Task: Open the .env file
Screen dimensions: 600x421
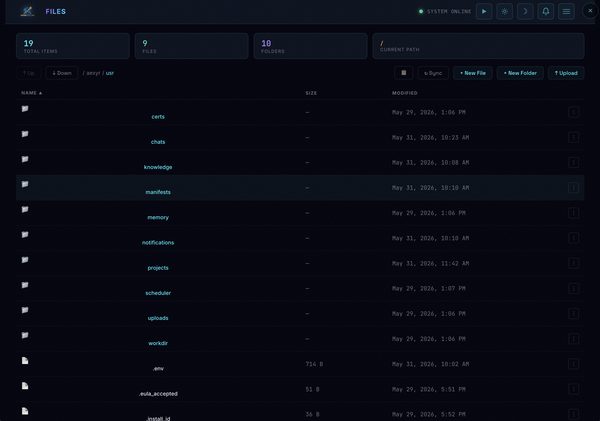Action: pyautogui.click(x=158, y=369)
